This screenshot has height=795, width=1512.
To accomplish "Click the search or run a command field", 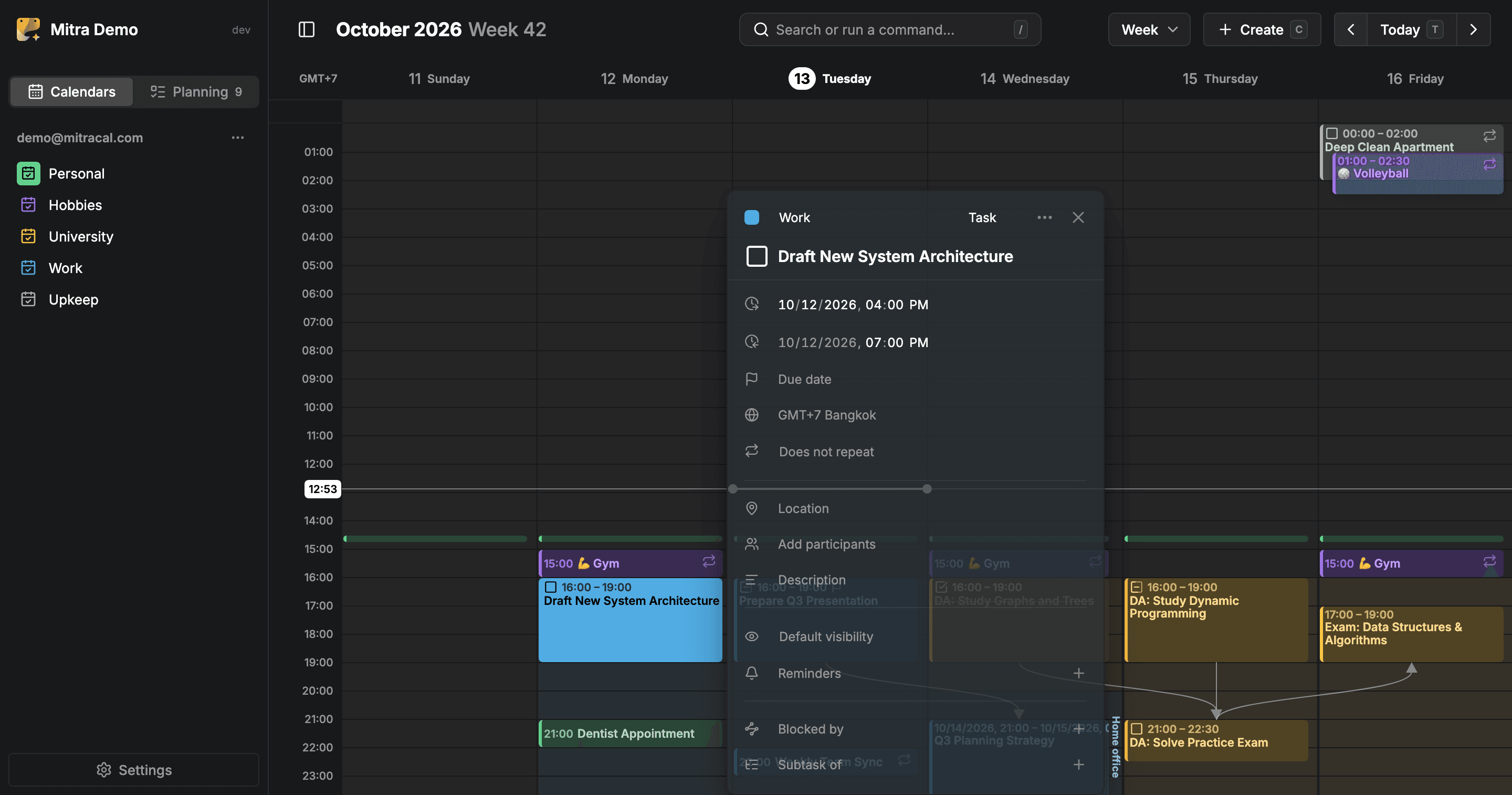I will click(890, 29).
